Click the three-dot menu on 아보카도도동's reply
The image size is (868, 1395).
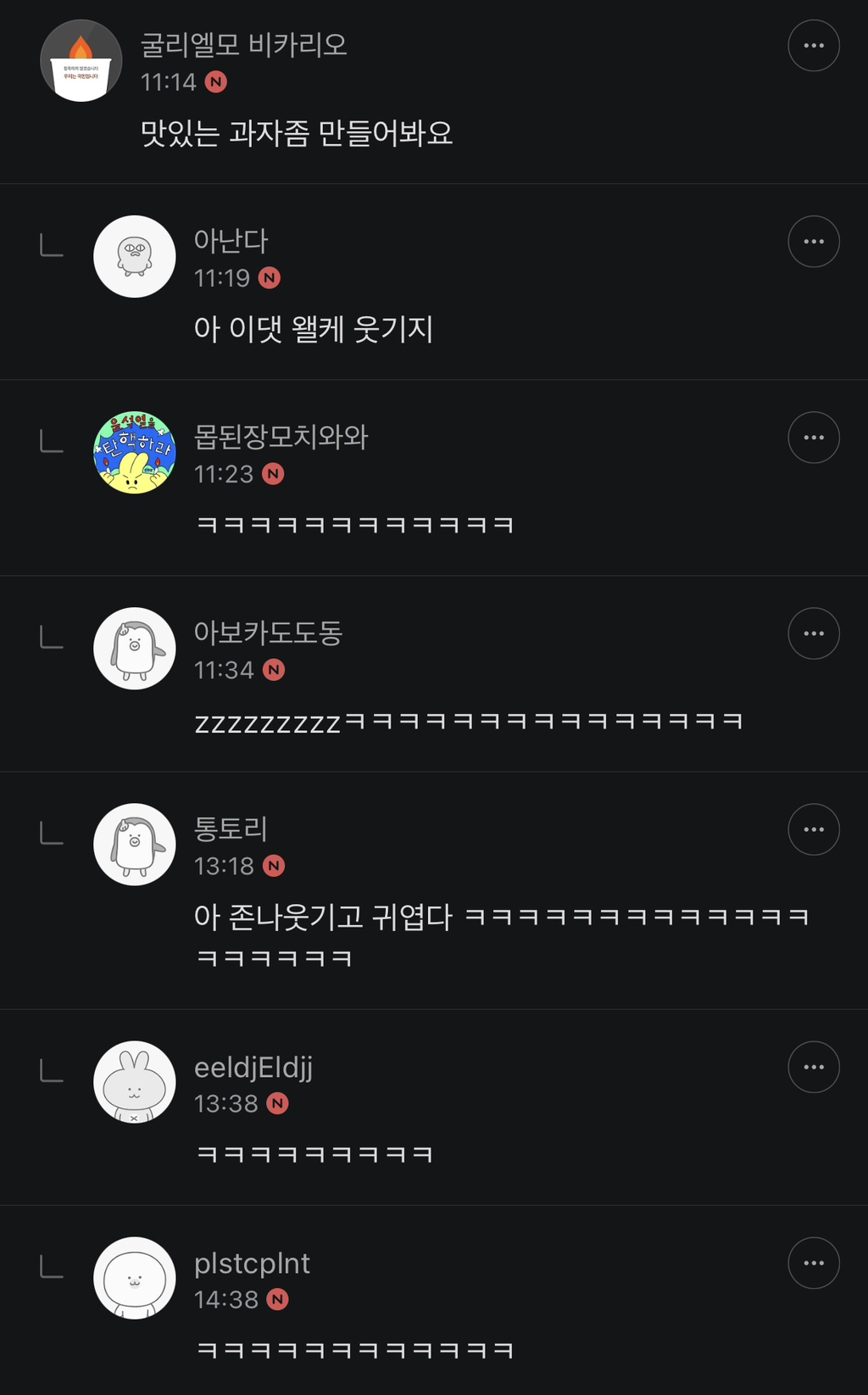tap(813, 633)
